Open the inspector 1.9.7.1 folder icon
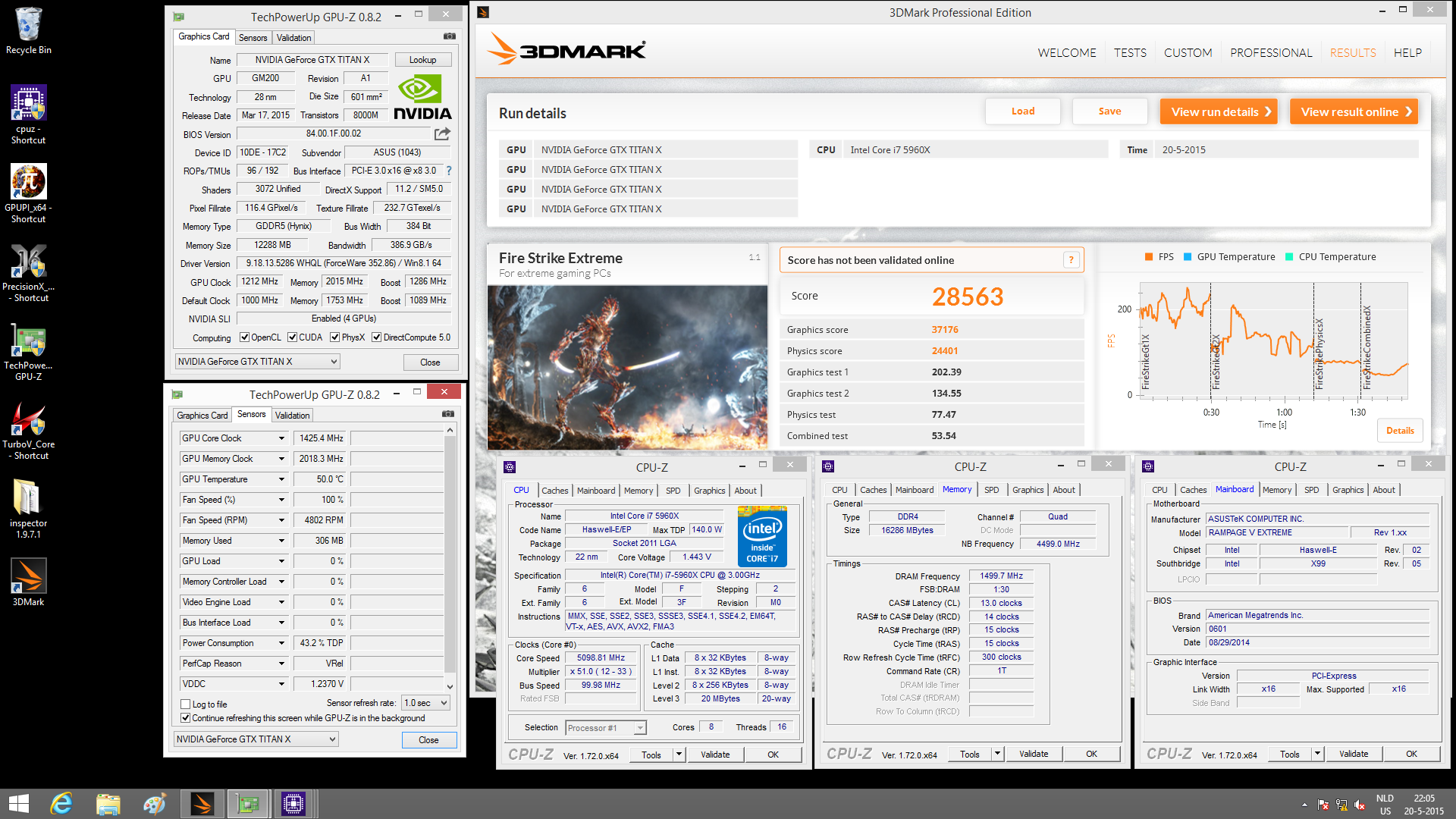This screenshot has height=819, width=1456. (28, 508)
